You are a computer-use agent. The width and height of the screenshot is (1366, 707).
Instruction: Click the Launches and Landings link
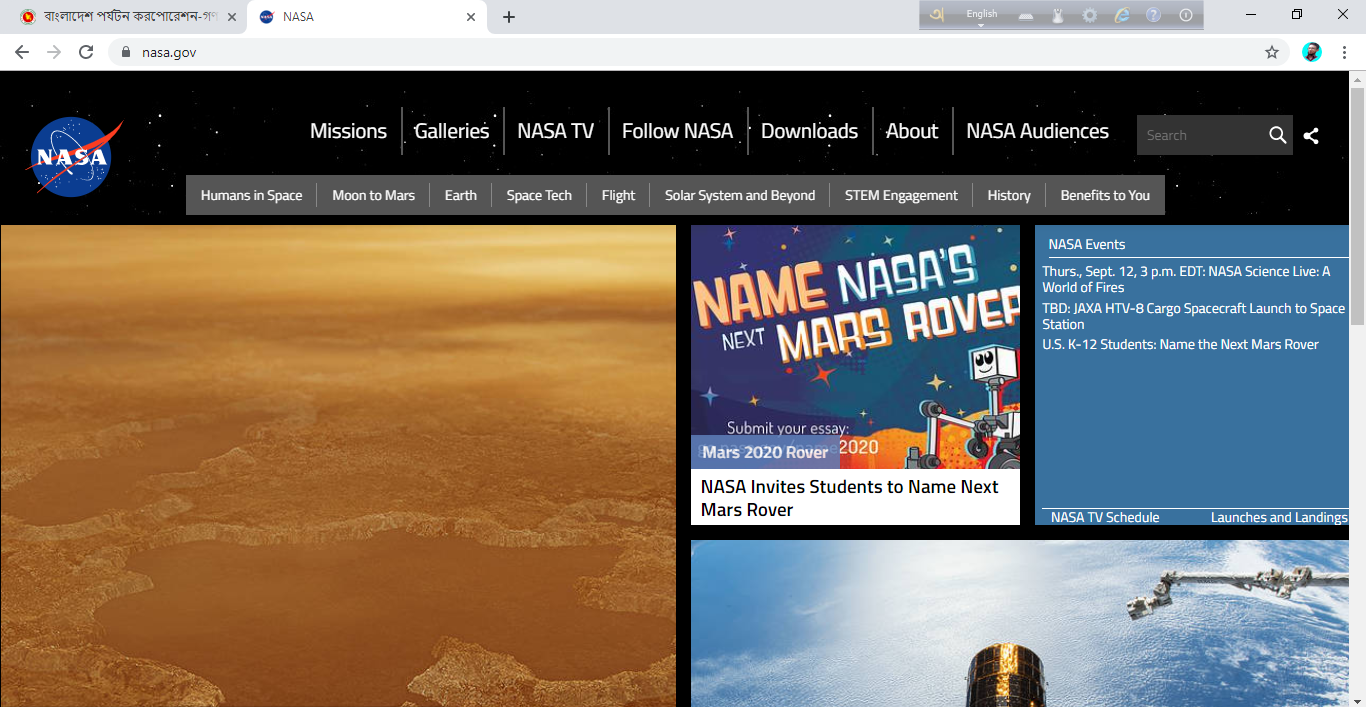[1279, 517]
